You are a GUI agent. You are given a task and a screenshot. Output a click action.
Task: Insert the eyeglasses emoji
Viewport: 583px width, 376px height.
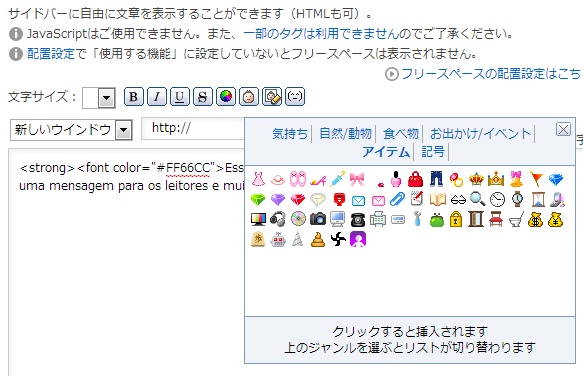[x=458, y=200]
